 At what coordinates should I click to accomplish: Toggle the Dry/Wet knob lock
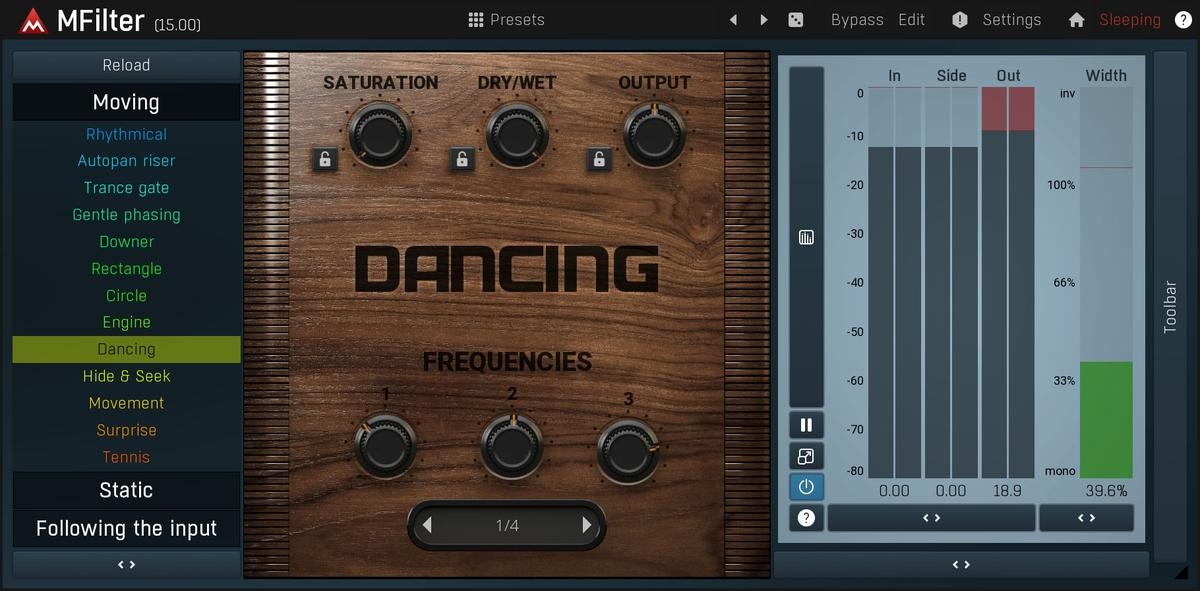461,158
